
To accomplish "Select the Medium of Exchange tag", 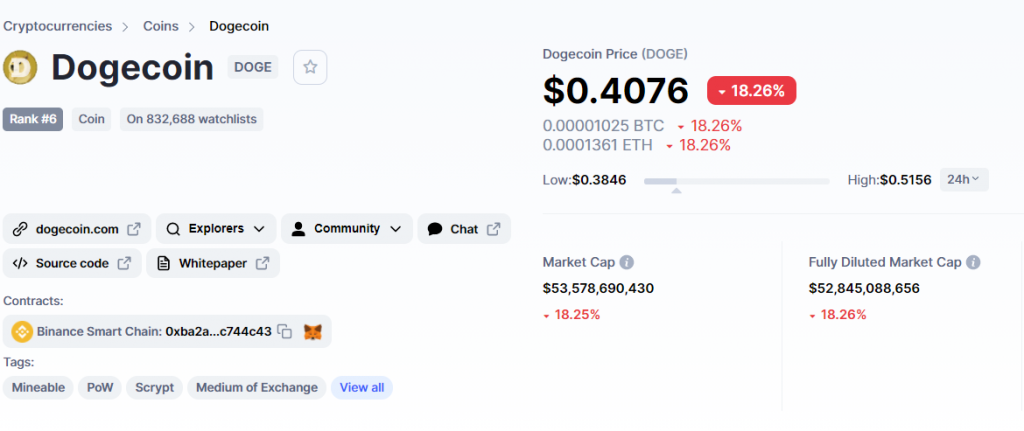I will click(257, 387).
